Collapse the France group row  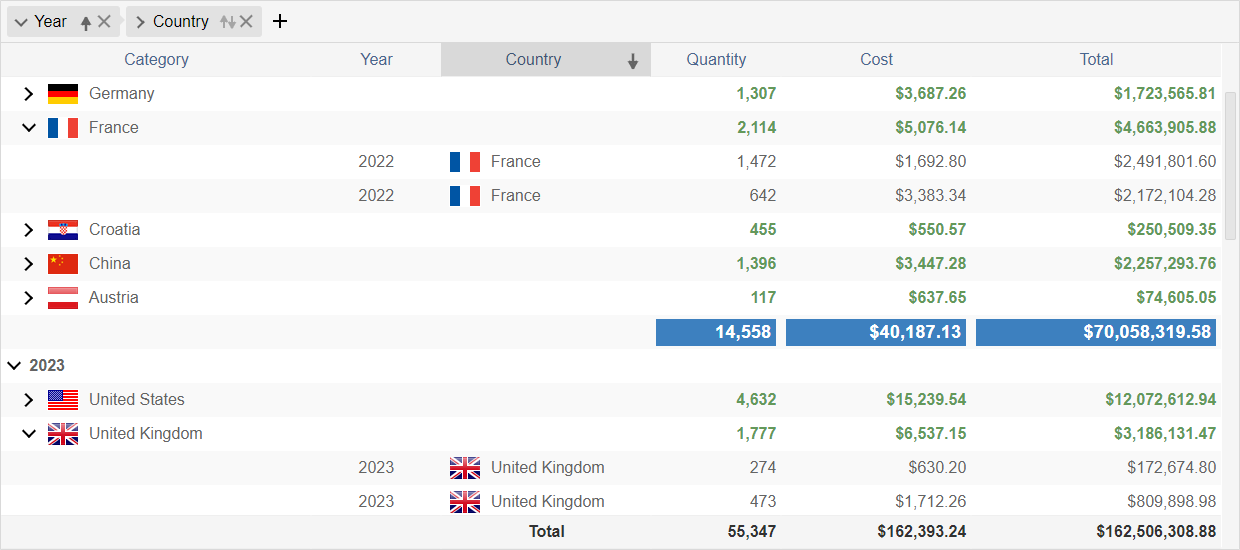[29, 128]
